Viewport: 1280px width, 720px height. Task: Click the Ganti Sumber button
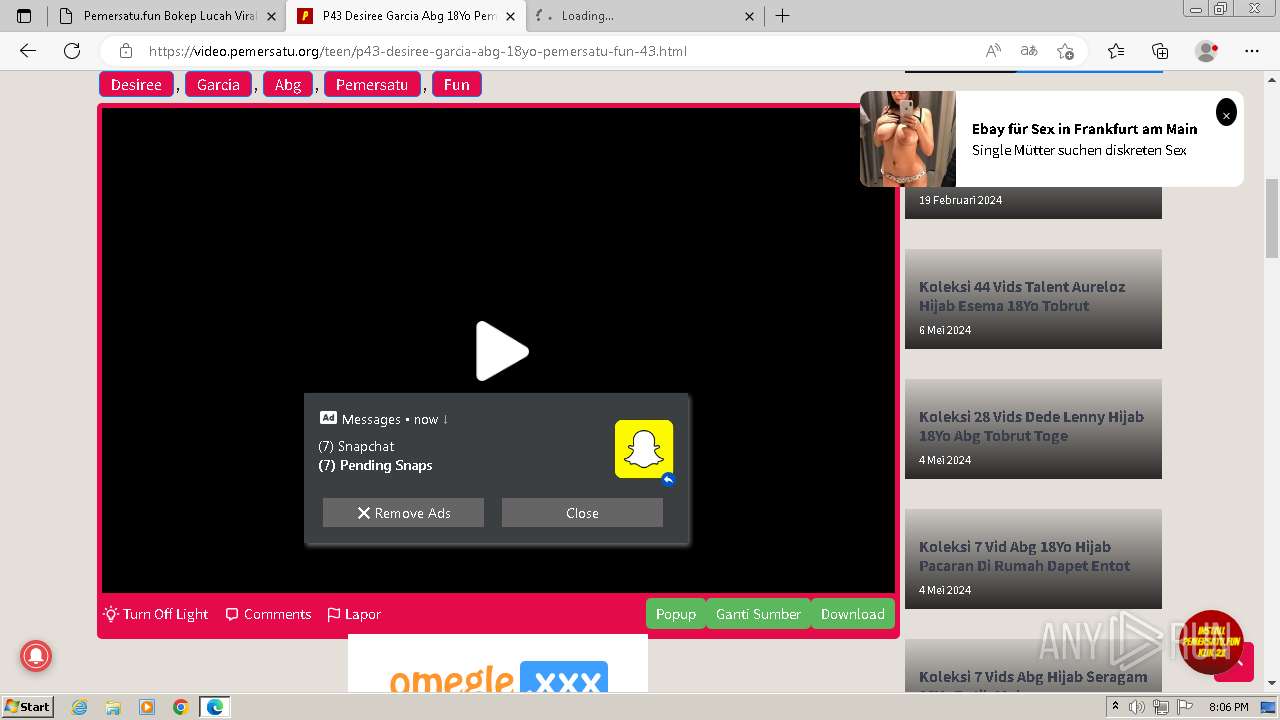758,614
